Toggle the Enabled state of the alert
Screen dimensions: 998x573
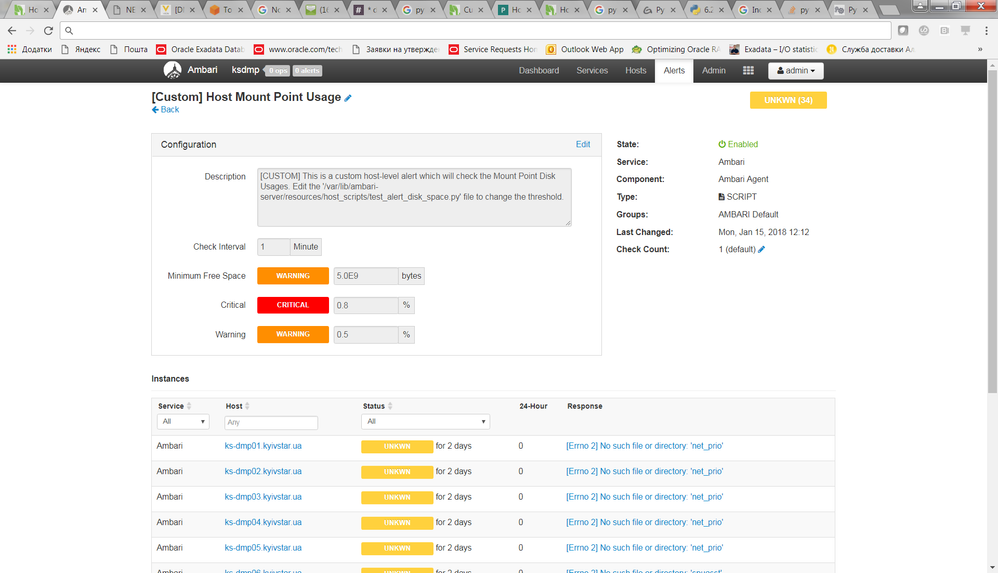tap(738, 145)
